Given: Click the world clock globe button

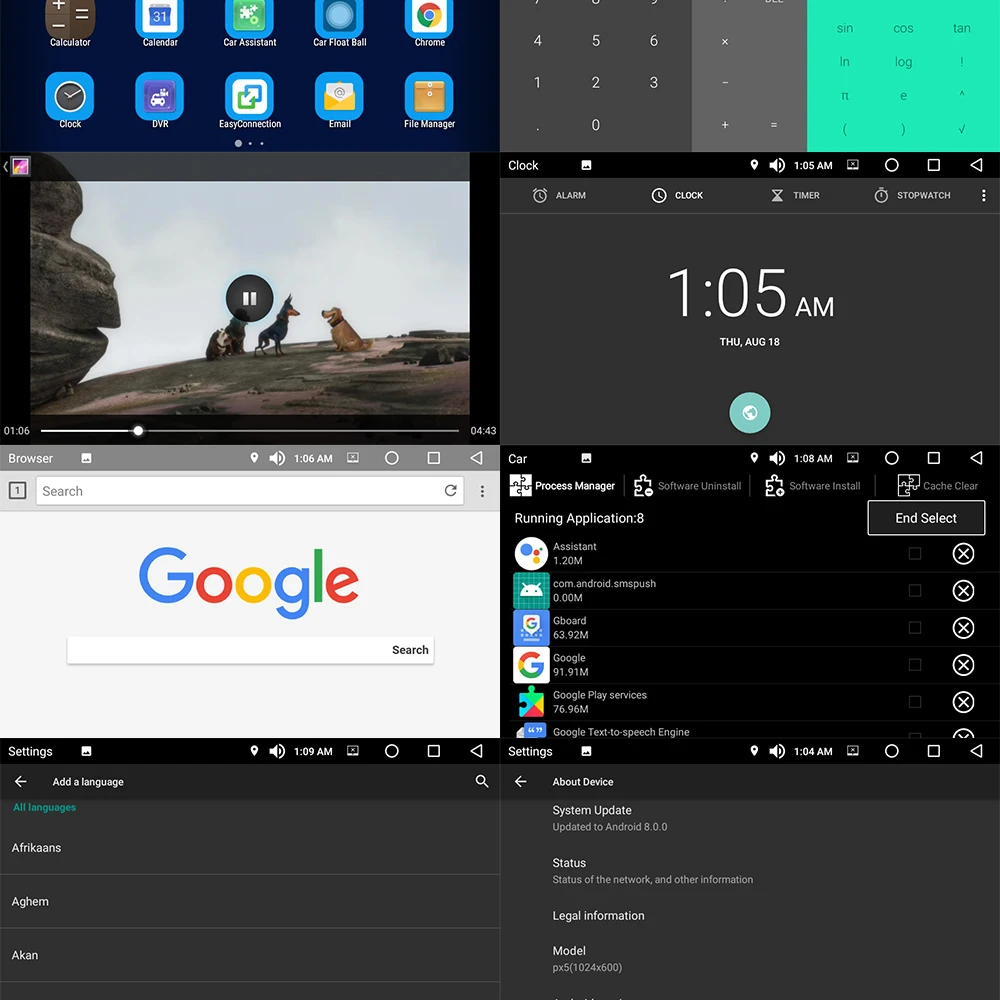Looking at the screenshot, I should coord(749,413).
